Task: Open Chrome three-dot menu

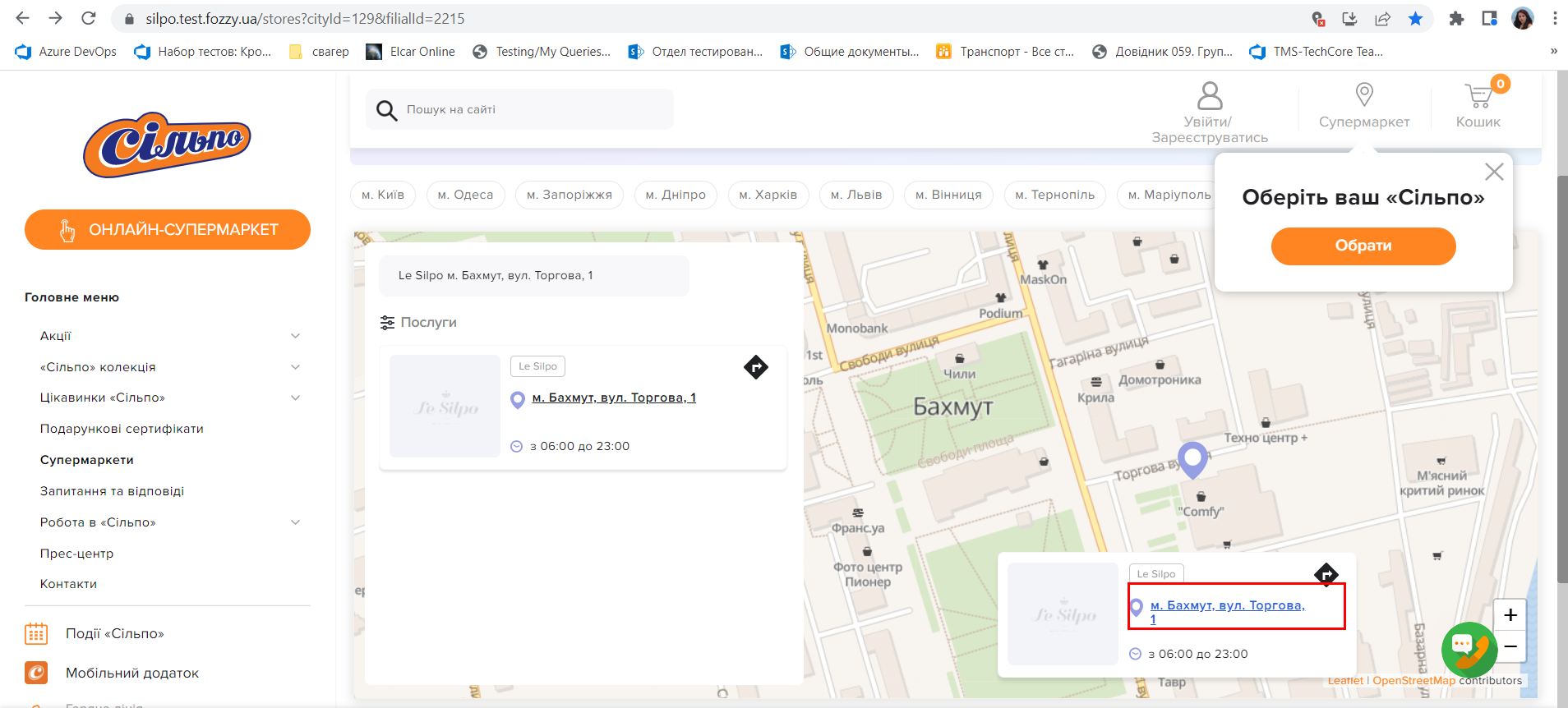Action: point(1555,18)
